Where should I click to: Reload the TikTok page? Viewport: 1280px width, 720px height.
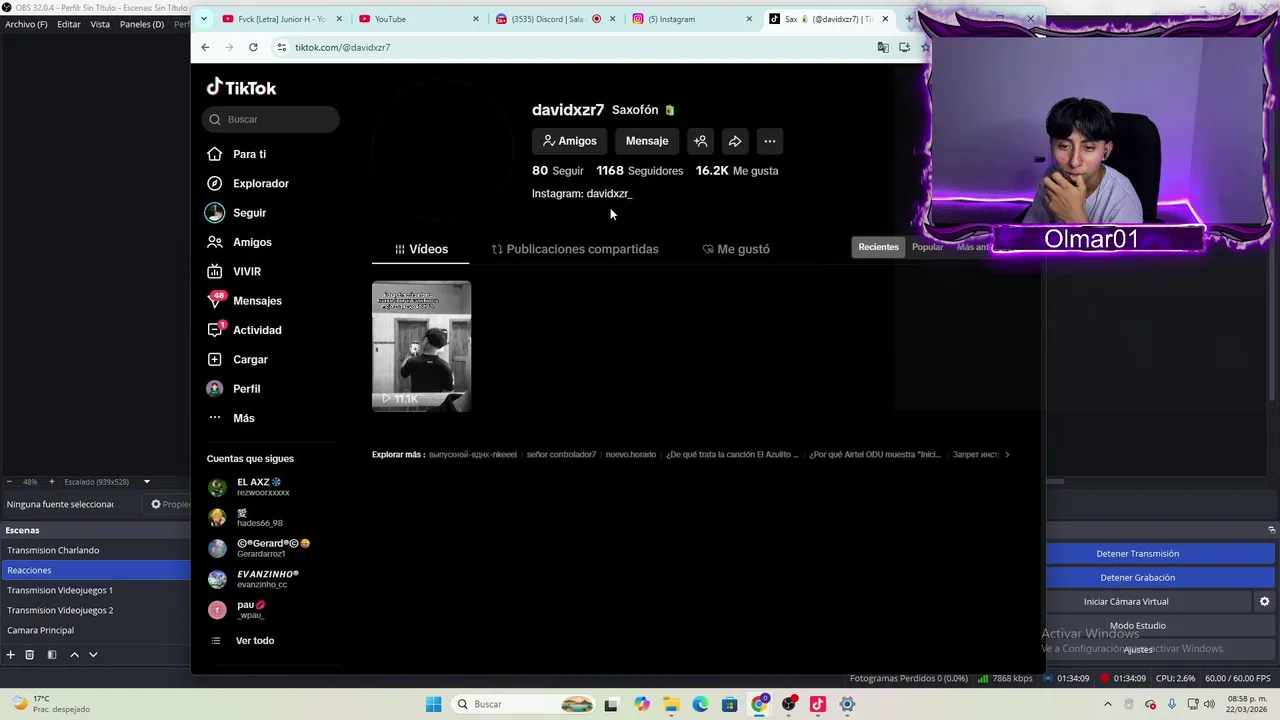[253, 47]
